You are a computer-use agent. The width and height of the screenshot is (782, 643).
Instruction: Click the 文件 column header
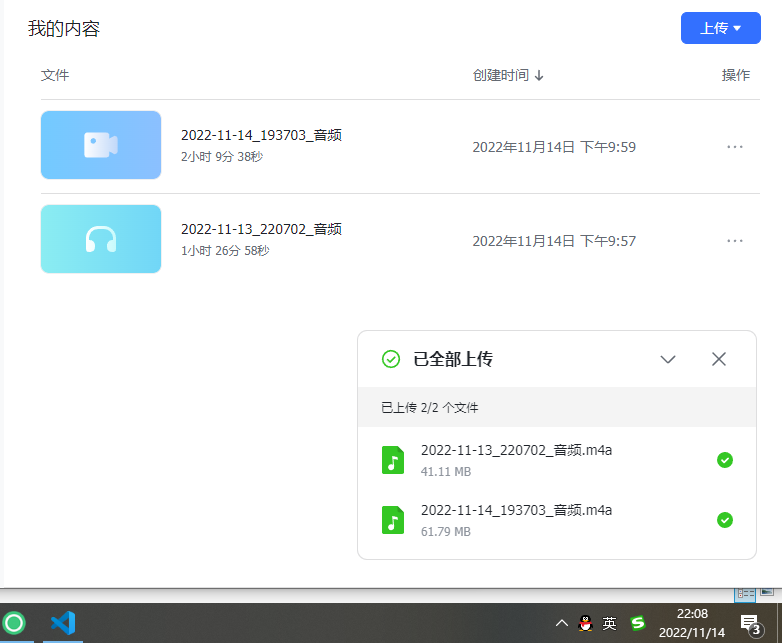[x=55, y=75]
